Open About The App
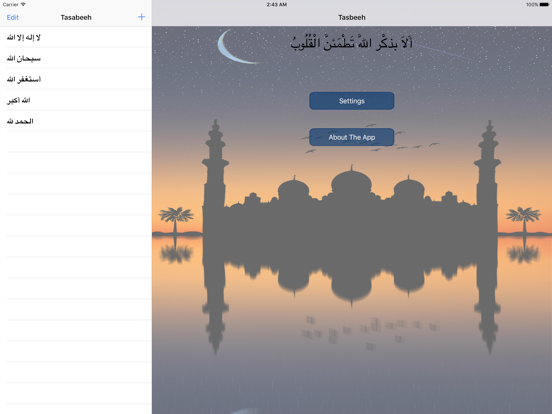This screenshot has height=414, width=552. coord(352,137)
